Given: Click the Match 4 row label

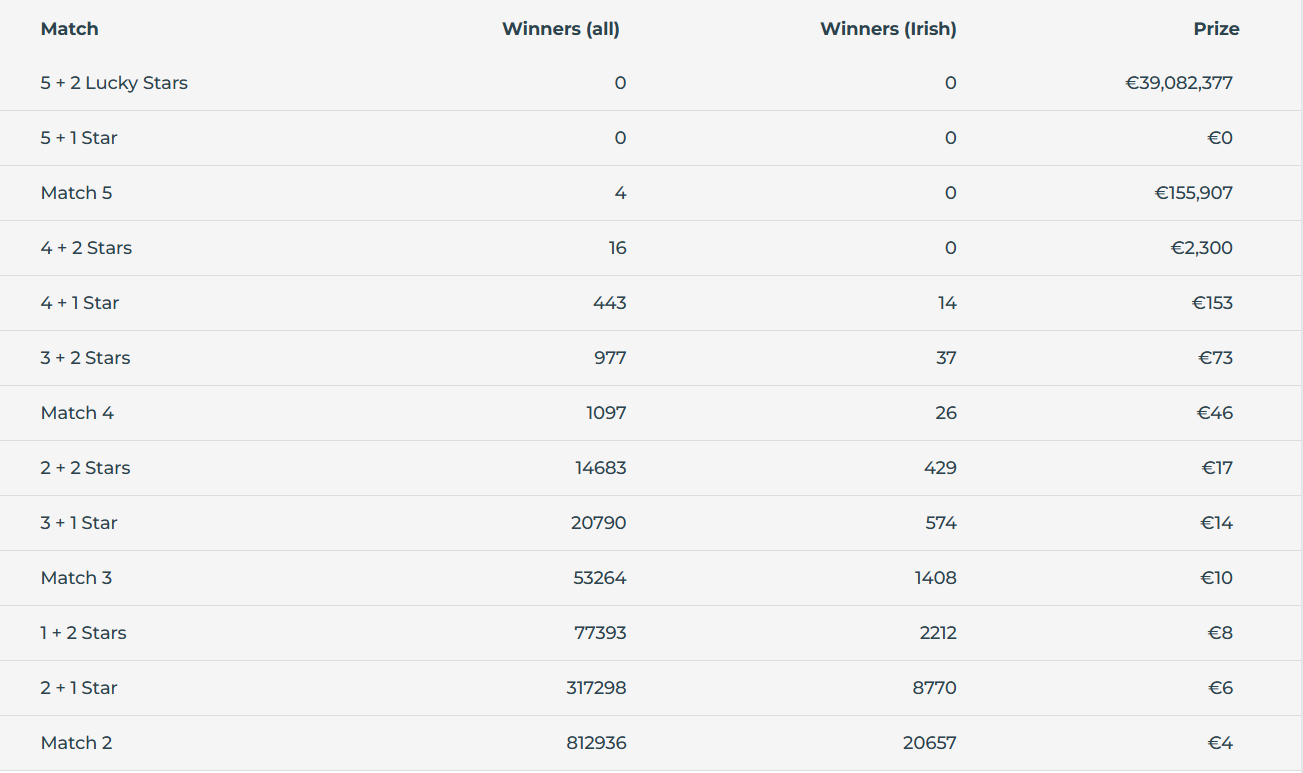Looking at the screenshot, I should point(77,413).
